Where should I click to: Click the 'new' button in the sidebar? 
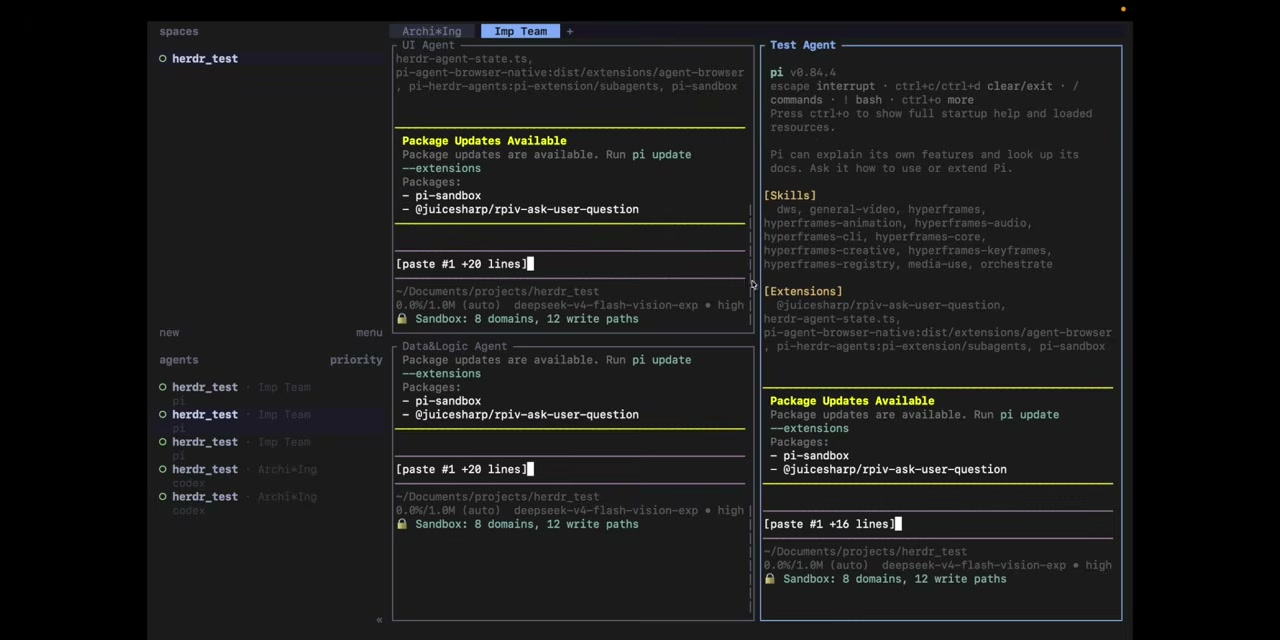point(169,332)
